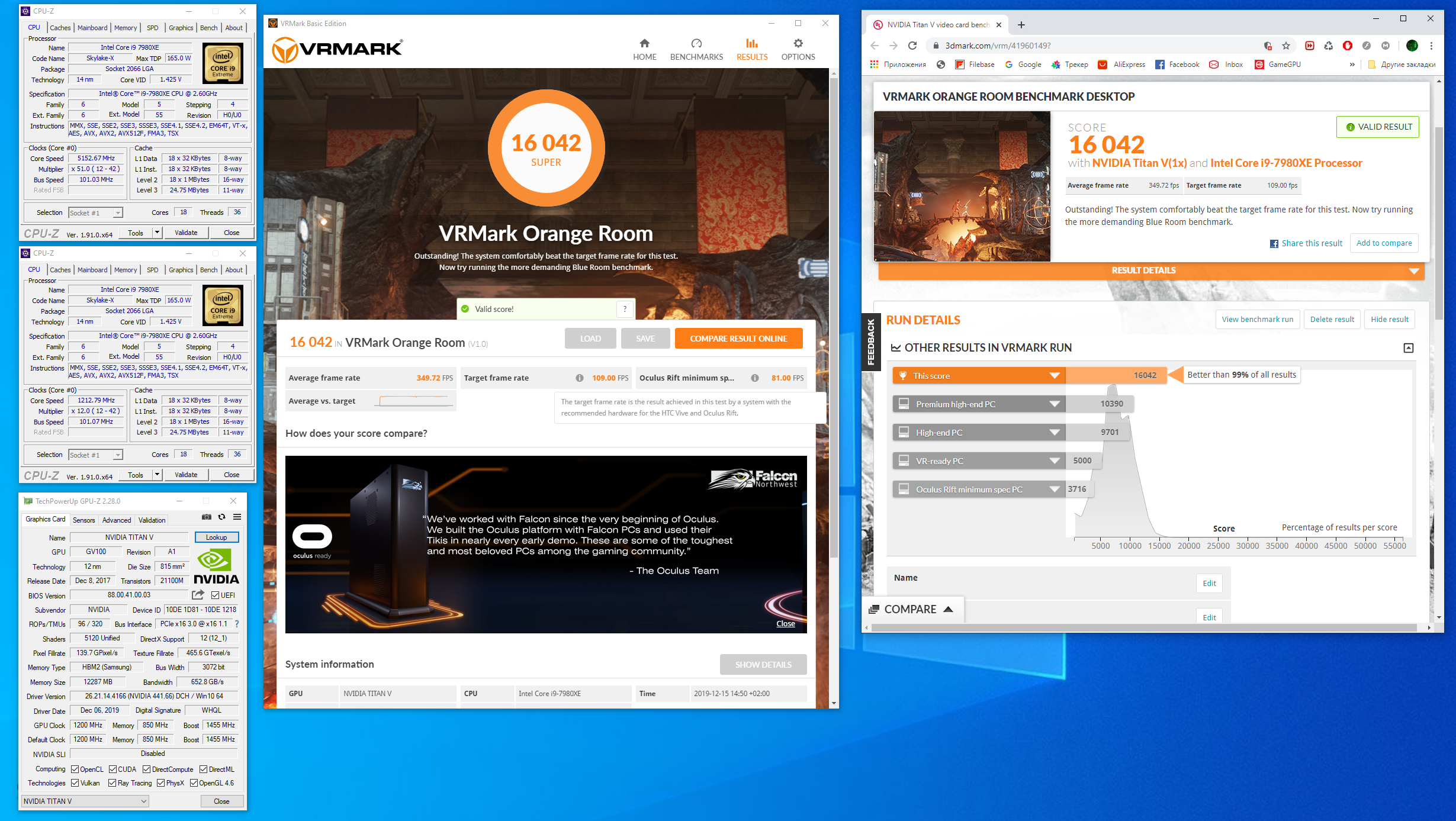1456x821 pixels.
Task: Click the Valid score question mark help
Action: [x=625, y=309]
